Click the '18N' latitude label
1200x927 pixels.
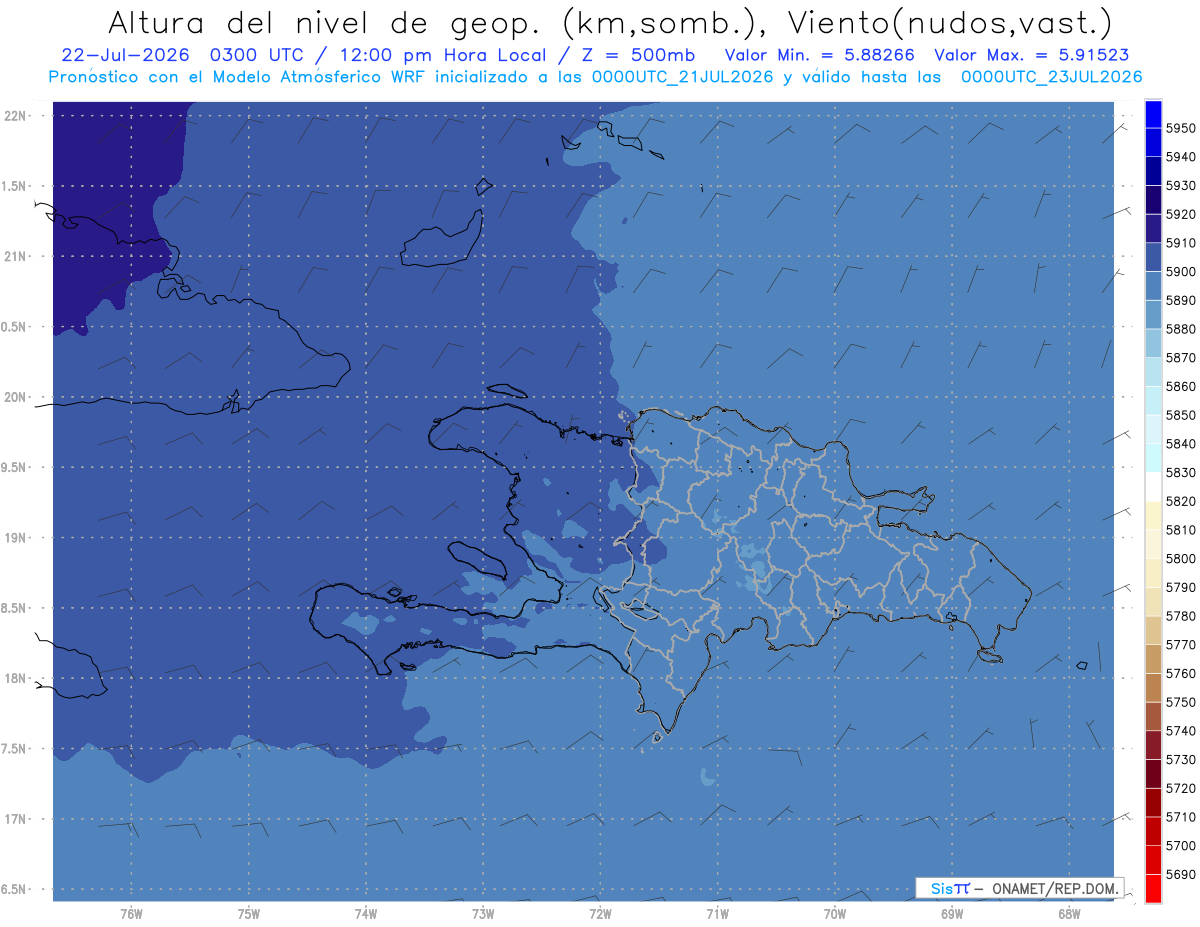point(16,678)
